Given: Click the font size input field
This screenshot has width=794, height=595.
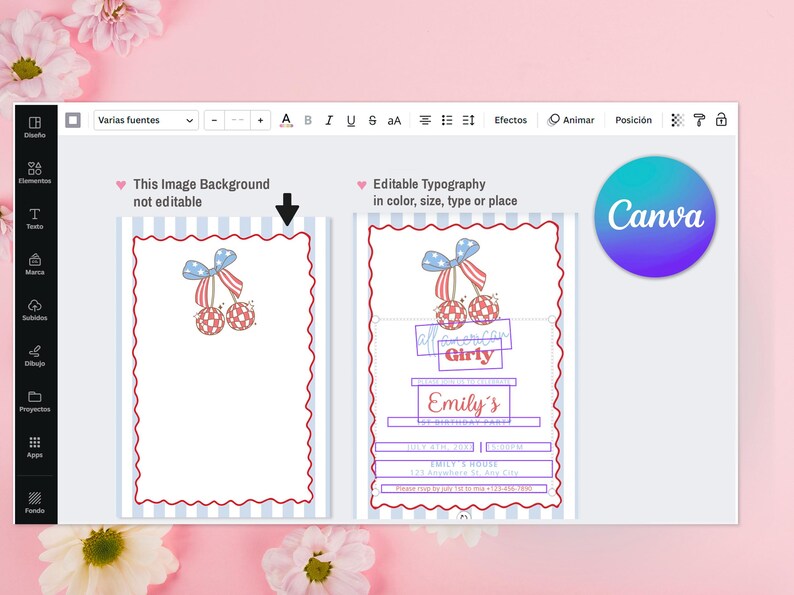Looking at the screenshot, I should coord(237,120).
